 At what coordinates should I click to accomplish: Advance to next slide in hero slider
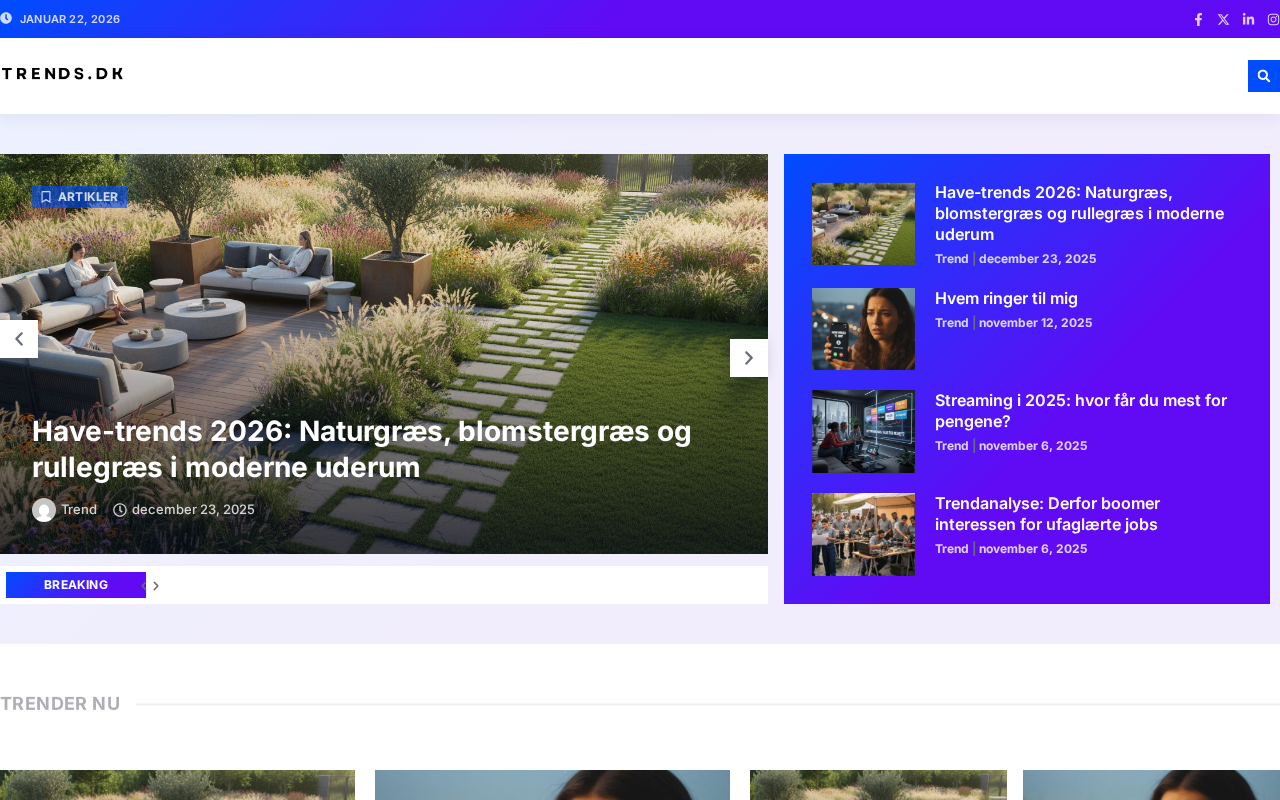(x=748, y=358)
